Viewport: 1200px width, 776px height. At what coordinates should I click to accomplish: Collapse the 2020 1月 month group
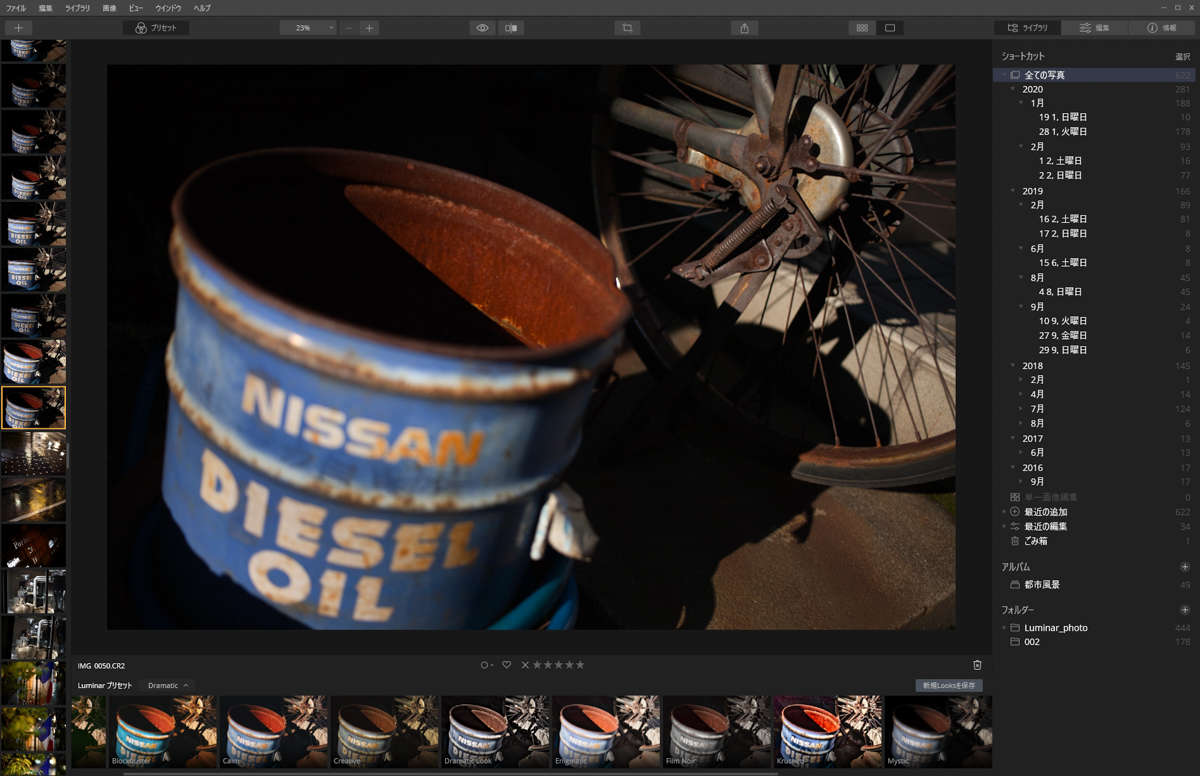[x=1021, y=103]
